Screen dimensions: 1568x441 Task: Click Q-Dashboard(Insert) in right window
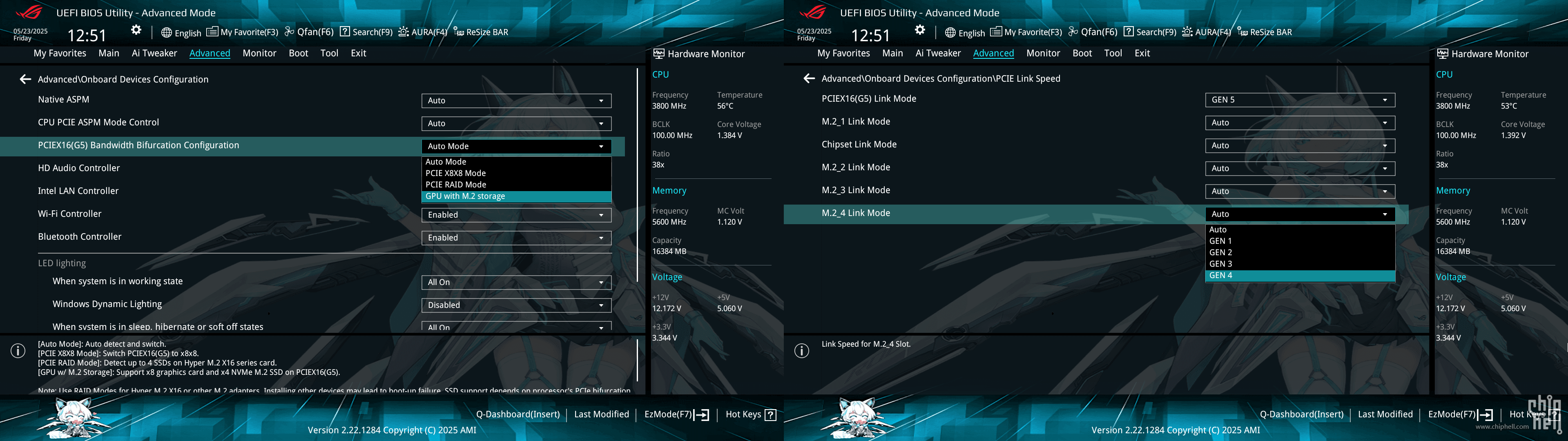tap(1302, 414)
